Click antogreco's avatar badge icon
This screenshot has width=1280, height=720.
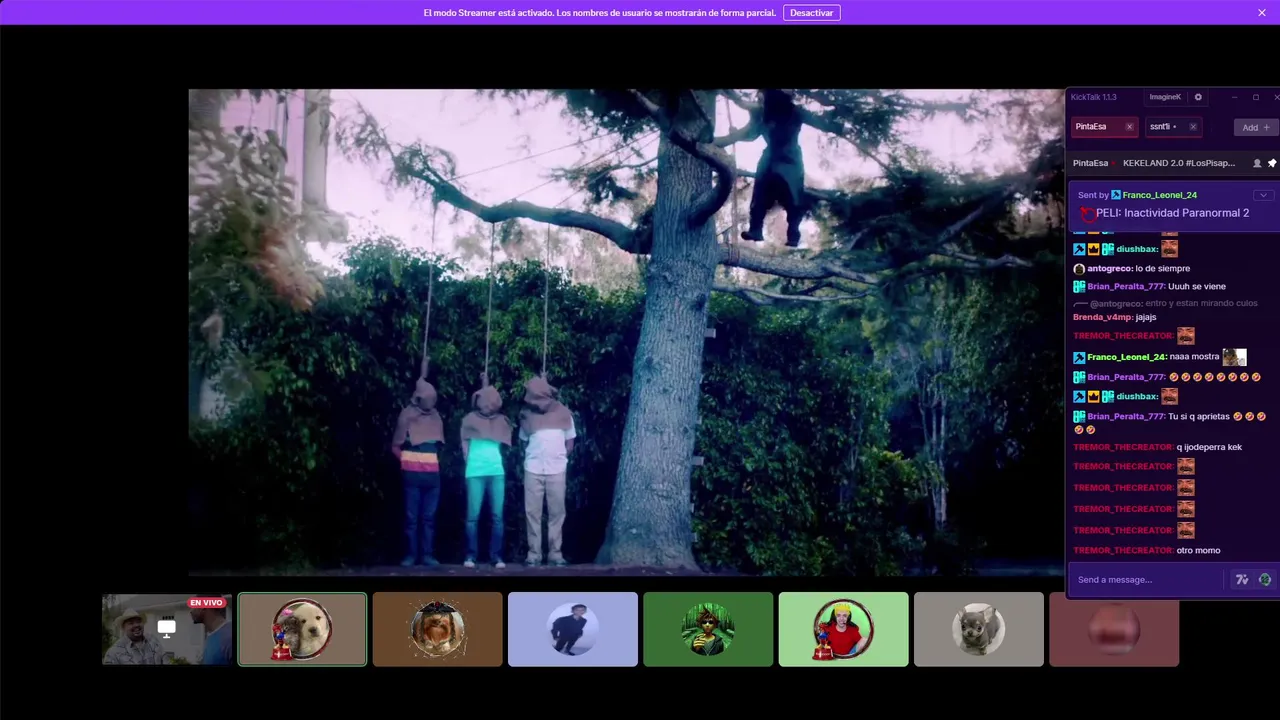tap(1079, 269)
